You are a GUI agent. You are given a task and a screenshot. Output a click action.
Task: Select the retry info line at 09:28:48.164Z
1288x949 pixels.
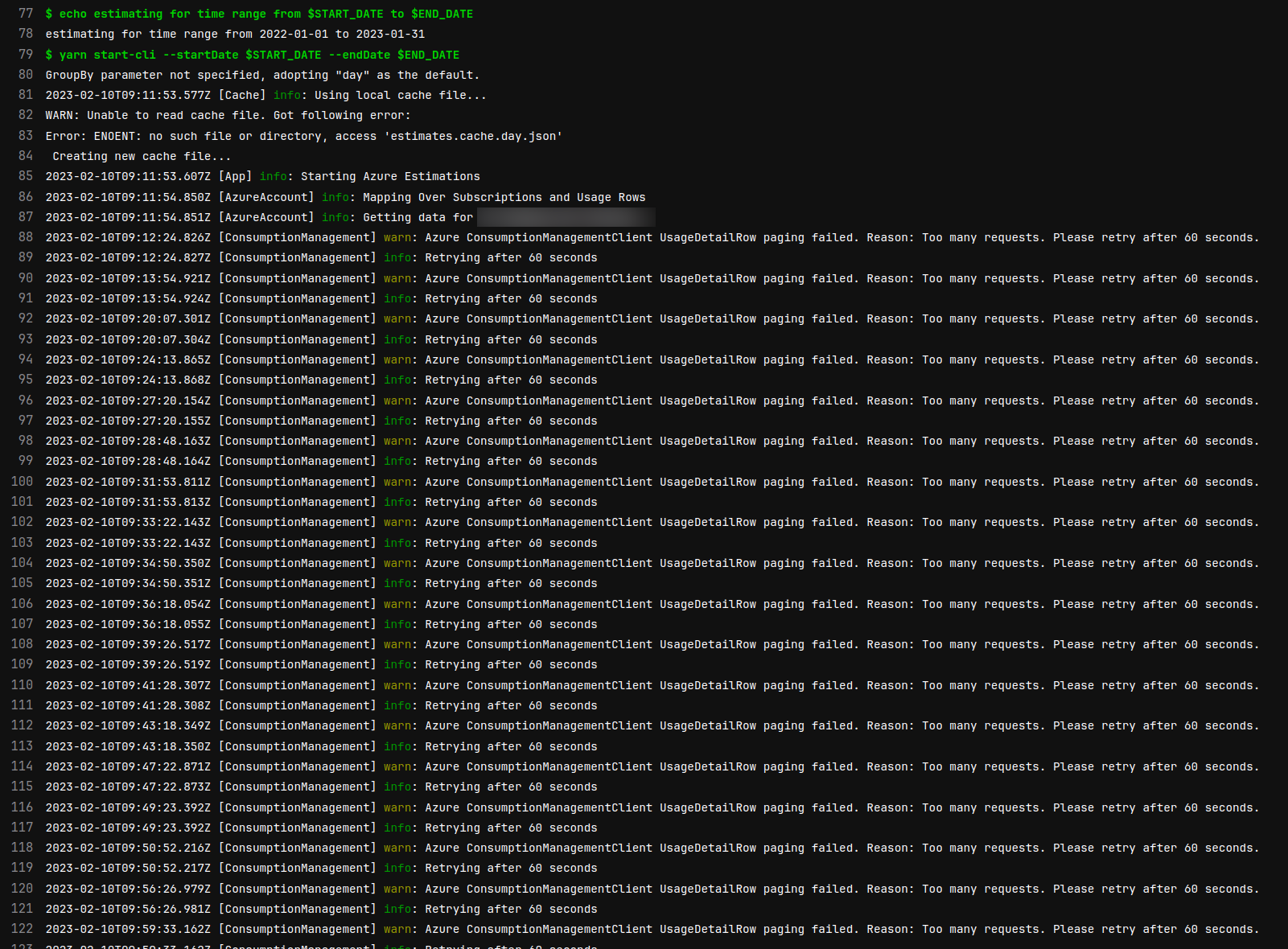321,461
